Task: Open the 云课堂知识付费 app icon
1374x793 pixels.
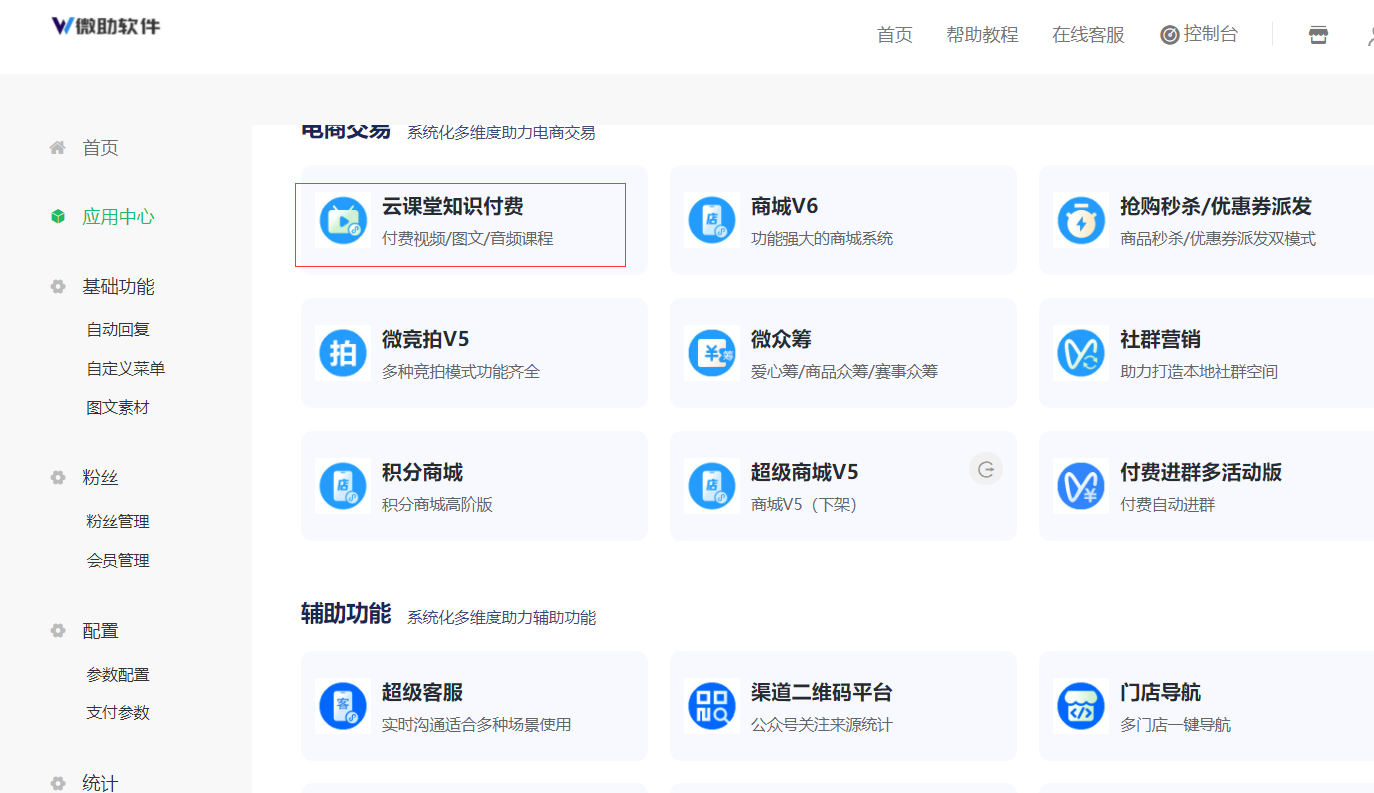Action: [x=343, y=220]
